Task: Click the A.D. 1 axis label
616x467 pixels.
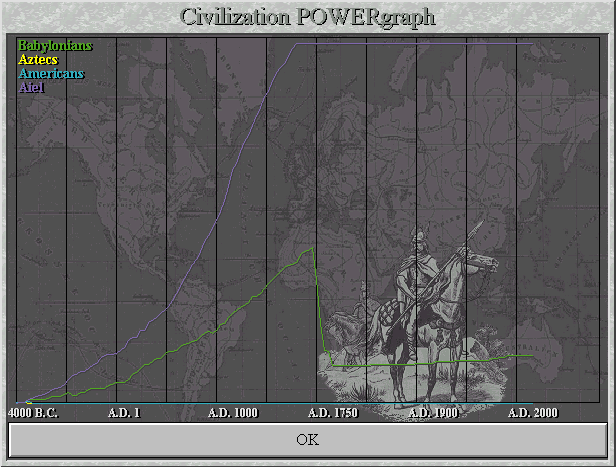Action: click(x=124, y=413)
